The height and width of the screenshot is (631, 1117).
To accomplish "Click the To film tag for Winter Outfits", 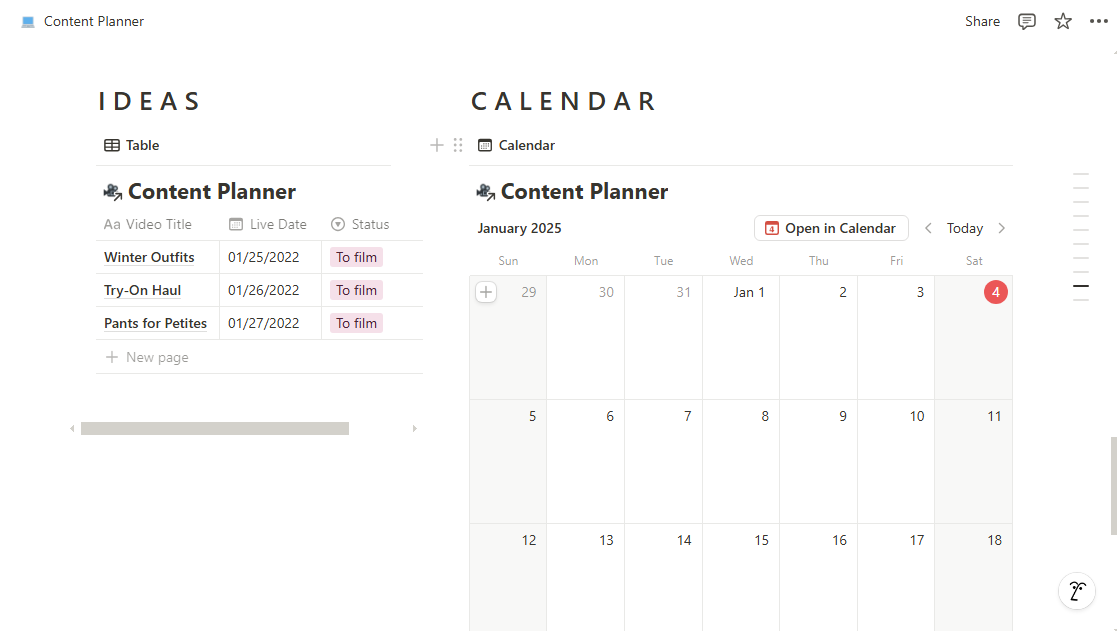I will pyautogui.click(x=356, y=257).
